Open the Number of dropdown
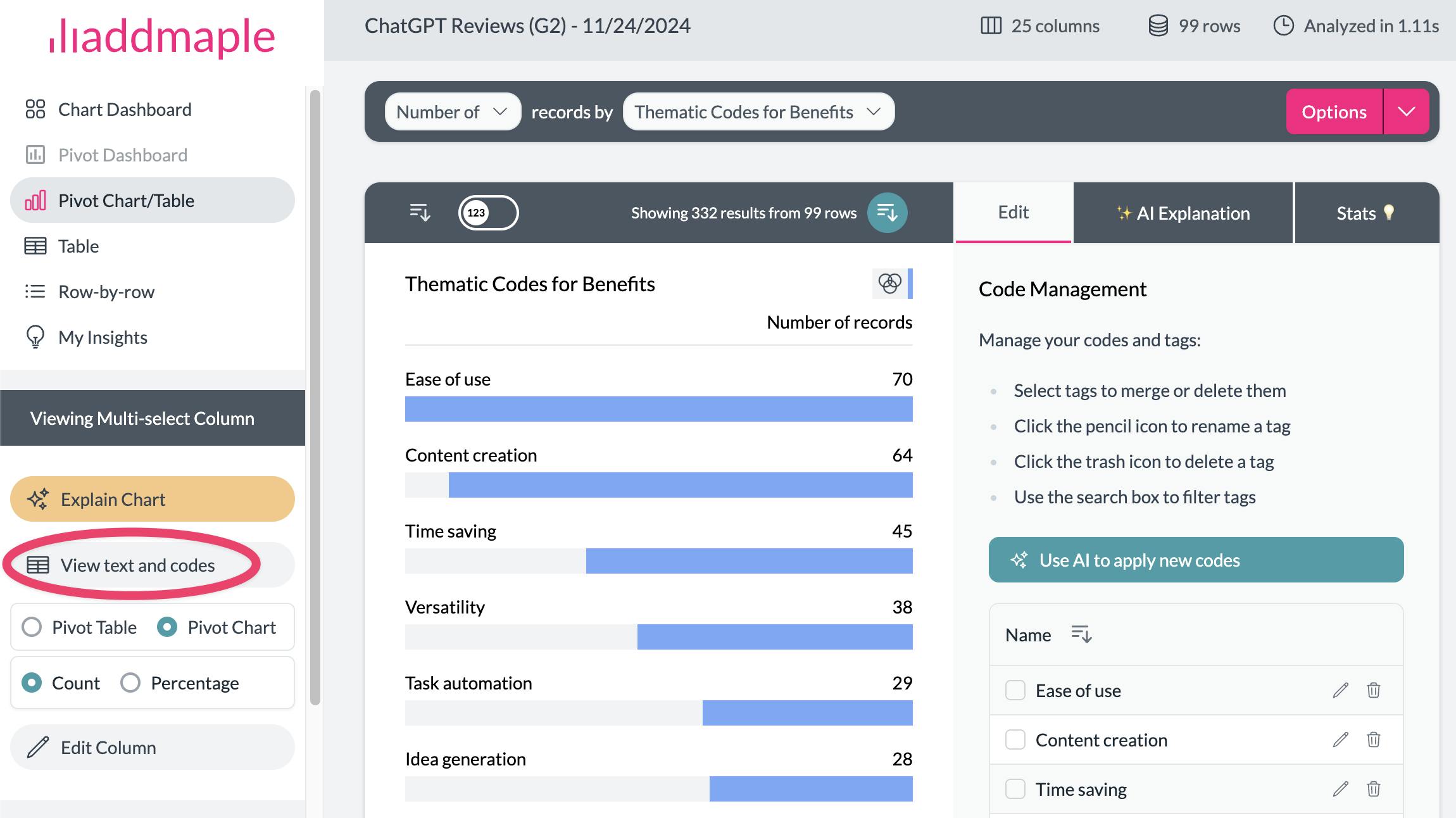1456x818 pixels. click(x=452, y=112)
